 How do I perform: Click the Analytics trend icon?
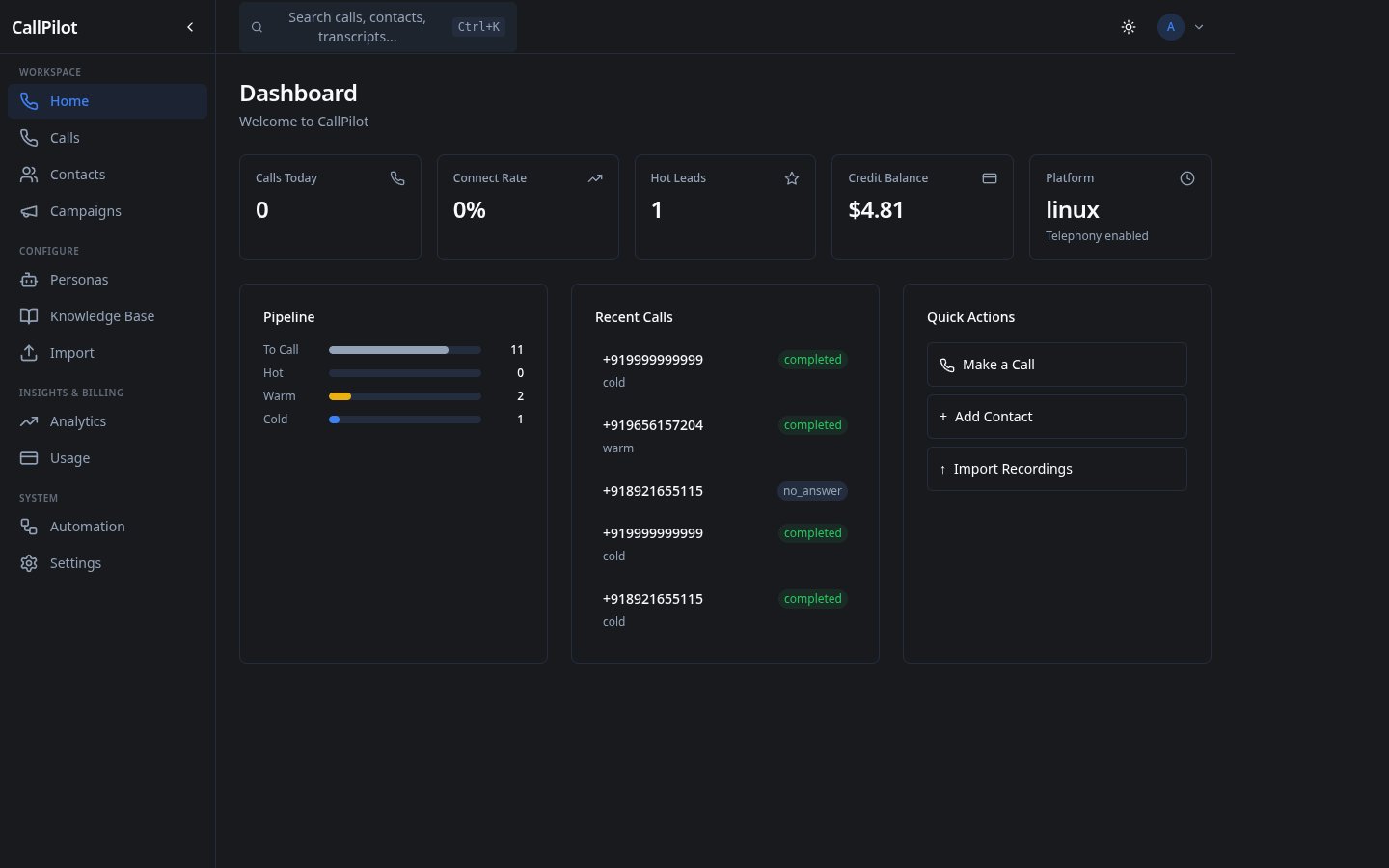pos(29,421)
